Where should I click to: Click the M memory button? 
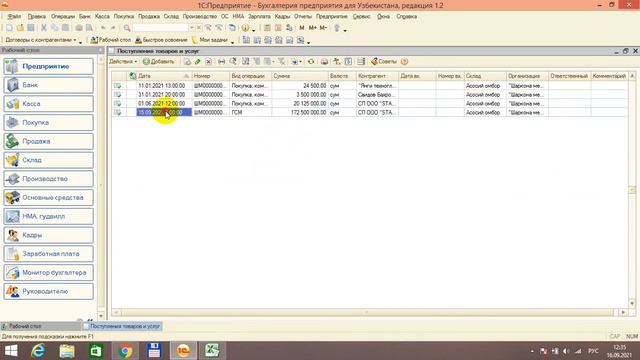tap(302, 28)
